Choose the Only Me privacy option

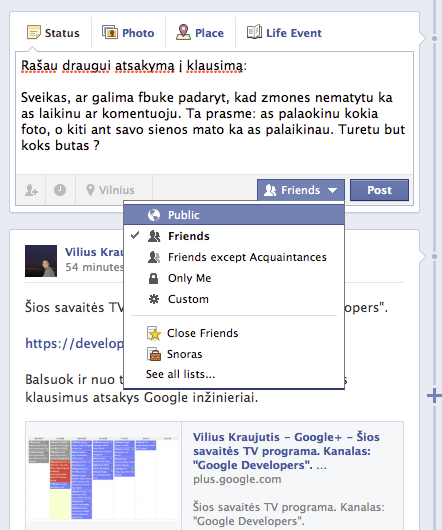pos(234,278)
